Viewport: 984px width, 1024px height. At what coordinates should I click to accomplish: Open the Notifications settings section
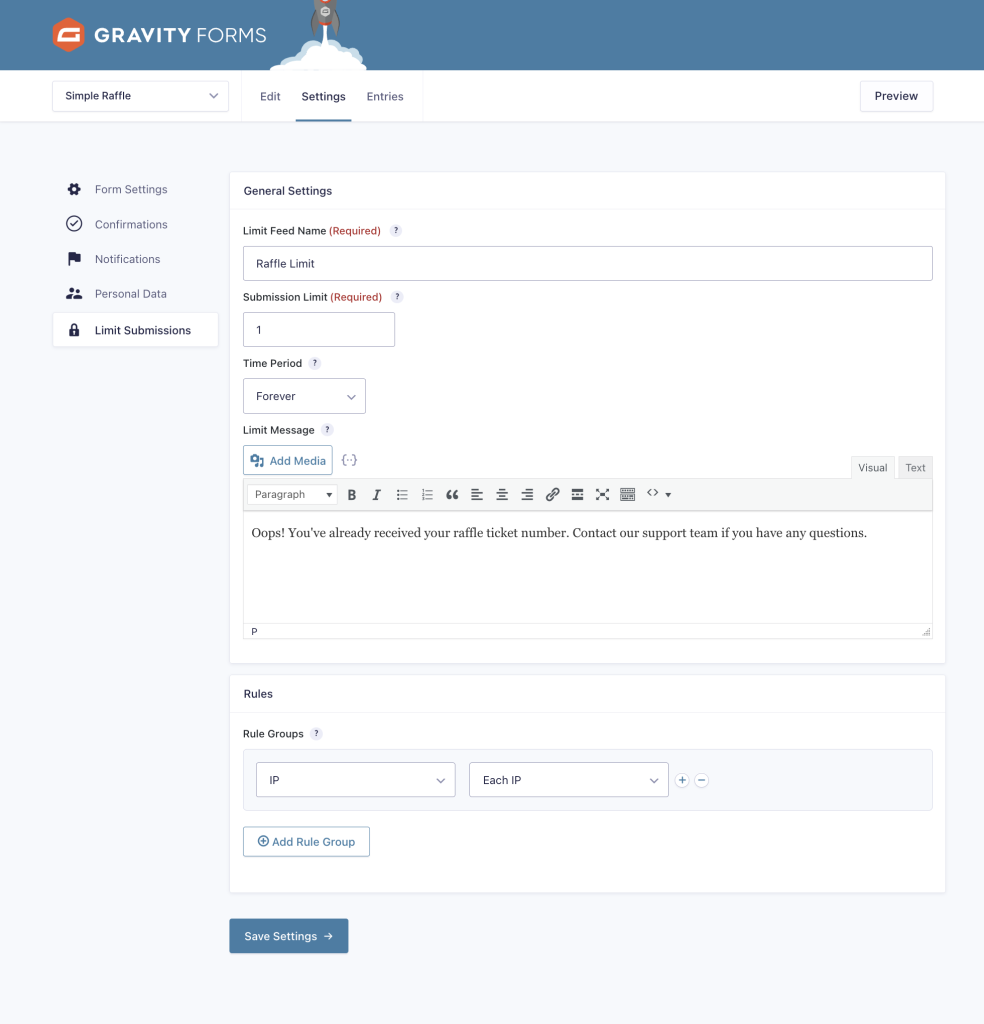(x=127, y=259)
